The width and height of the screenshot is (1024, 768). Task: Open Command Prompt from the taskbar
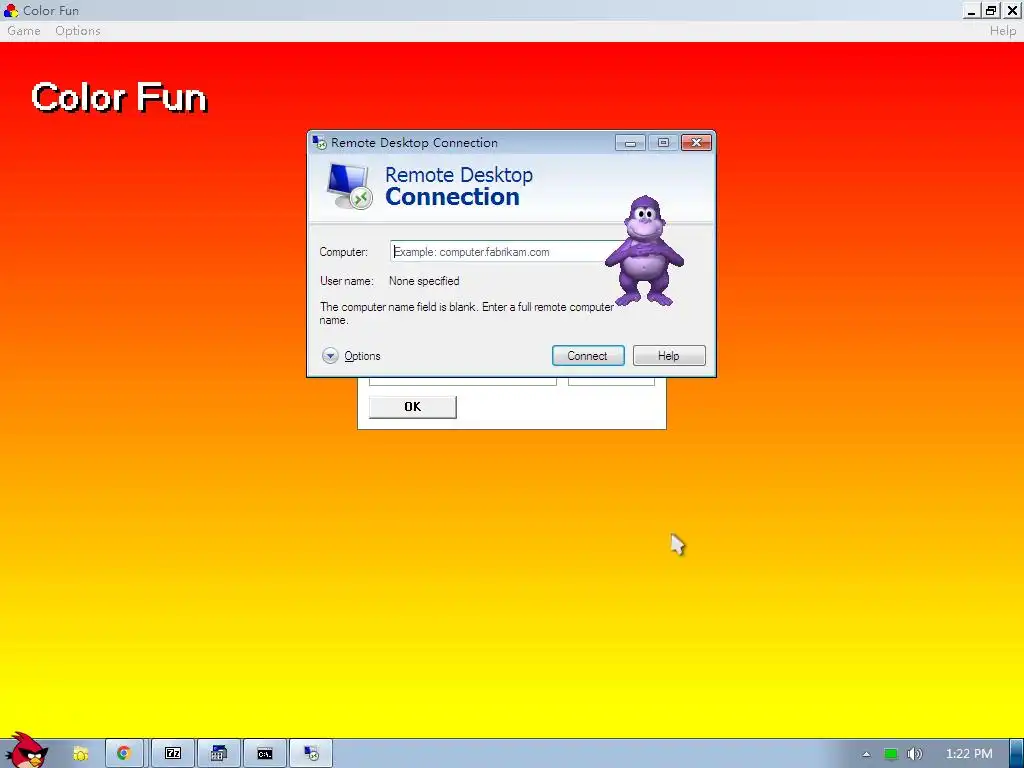tap(264, 754)
